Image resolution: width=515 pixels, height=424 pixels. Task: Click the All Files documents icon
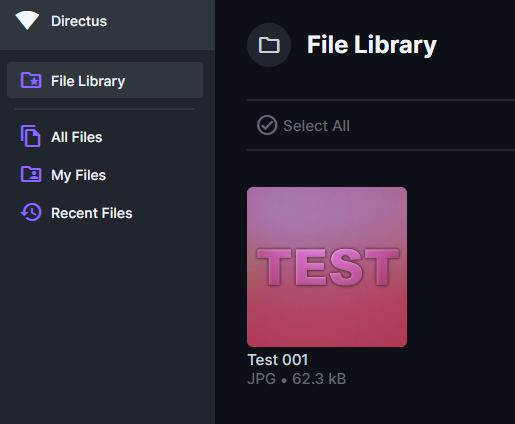[x=31, y=136]
